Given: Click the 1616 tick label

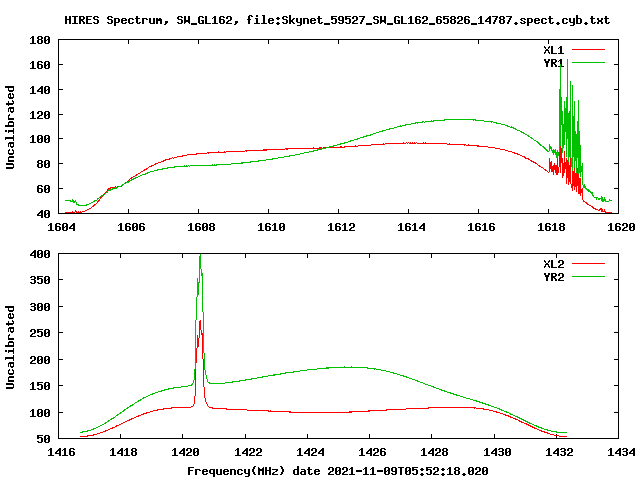Looking at the screenshot, I should (x=481, y=227).
